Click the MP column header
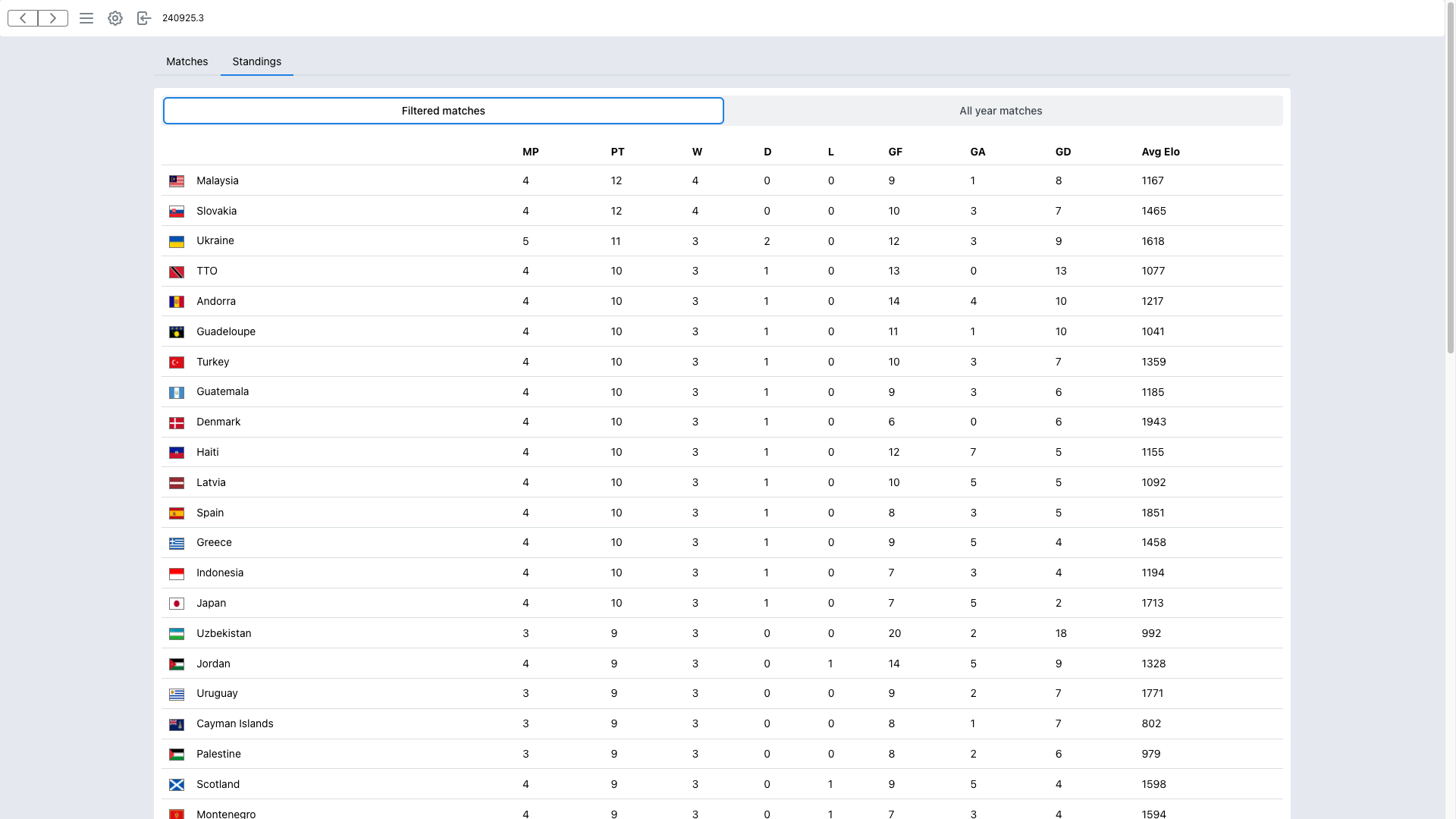This screenshot has height=819, width=1456. click(531, 152)
